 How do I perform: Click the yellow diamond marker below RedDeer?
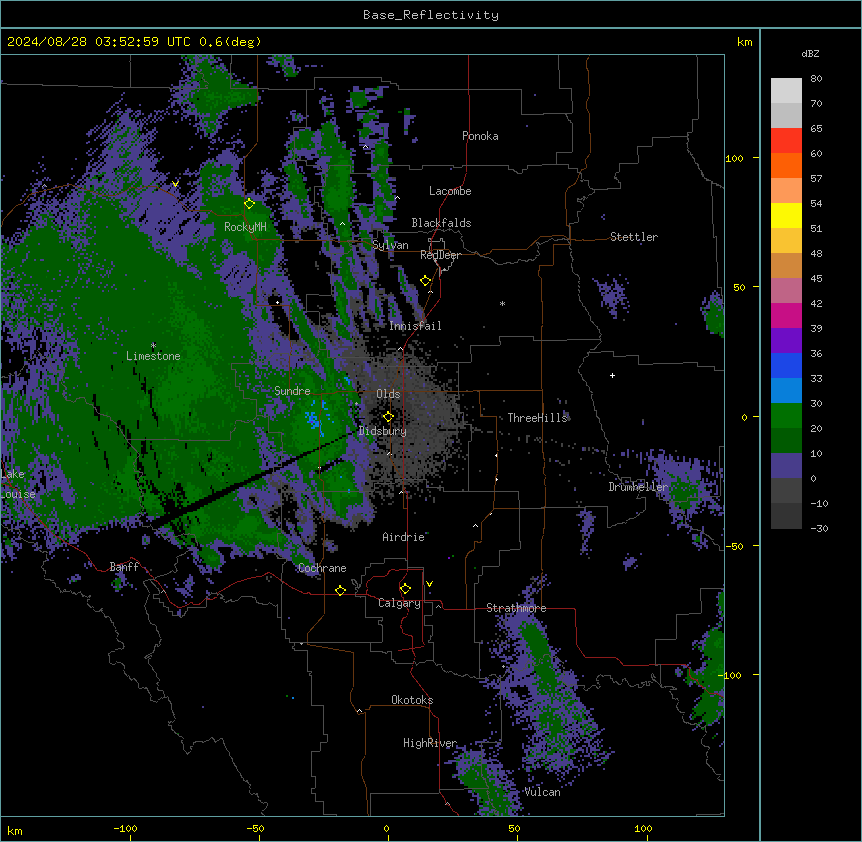(426, 281)
